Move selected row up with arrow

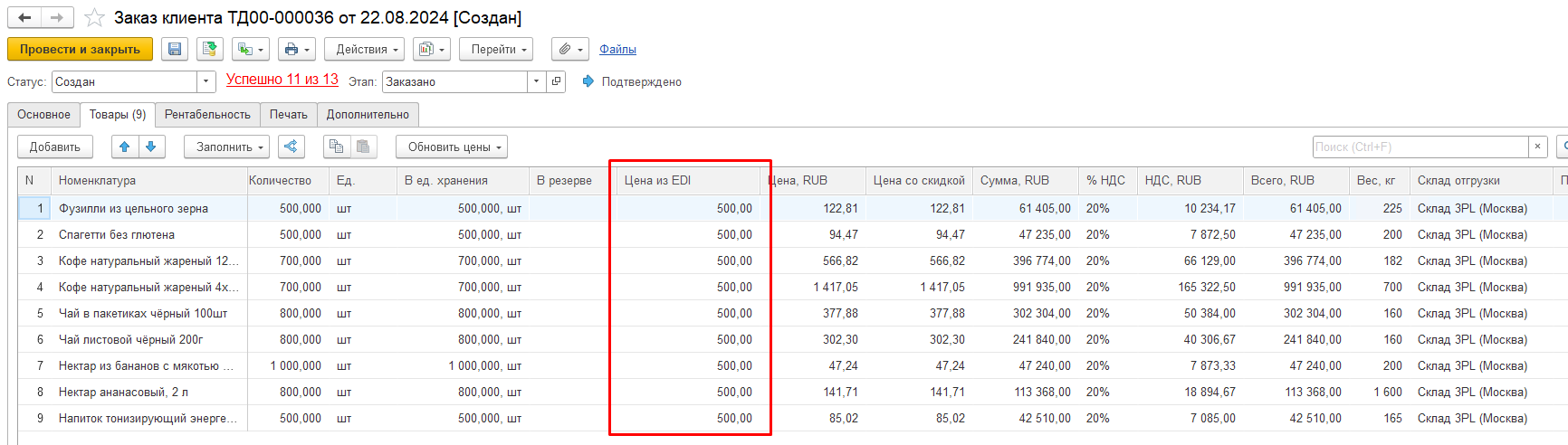click(125, 147)
